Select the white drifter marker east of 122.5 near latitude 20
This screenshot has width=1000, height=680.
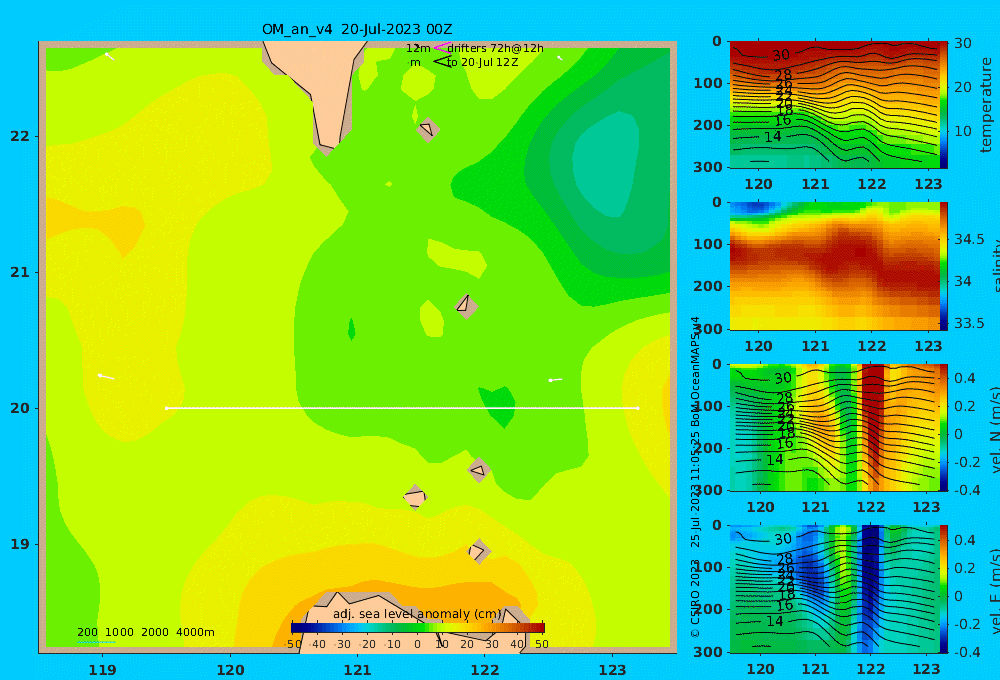click(x=555, y=380)
